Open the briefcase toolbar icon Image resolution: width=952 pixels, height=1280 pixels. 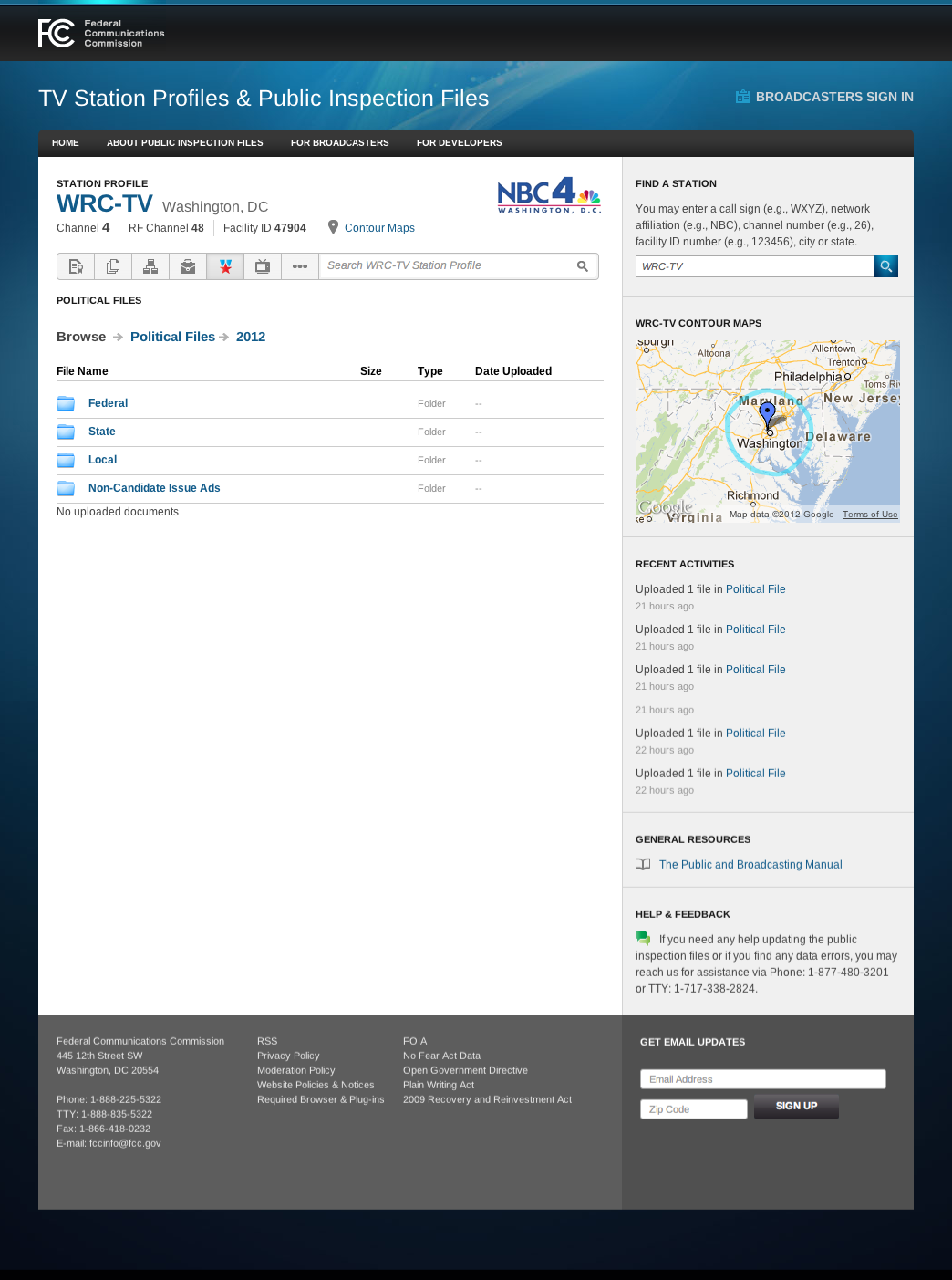tap(188, 266)
